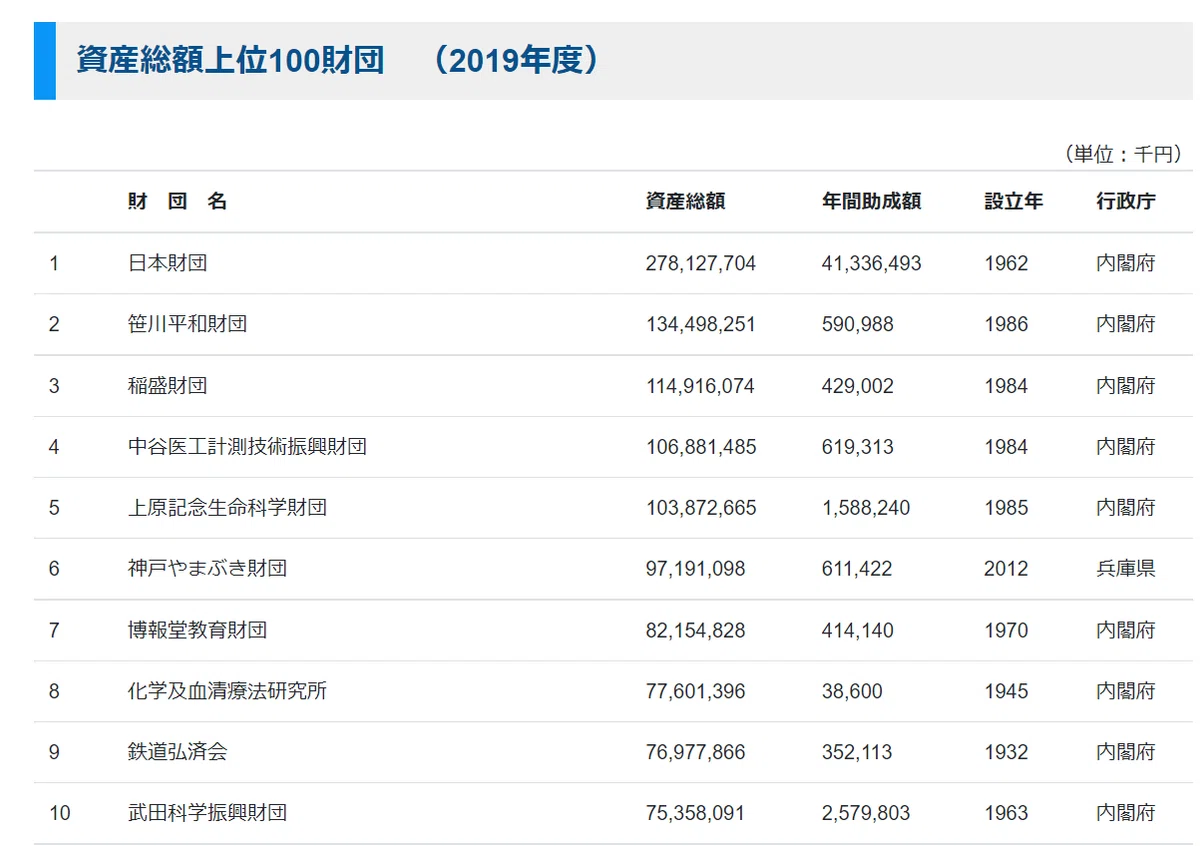Click 内閣府 in the 武田科学振興財団 row
Screen dimensions: 1200x846
pos(1125,813)
